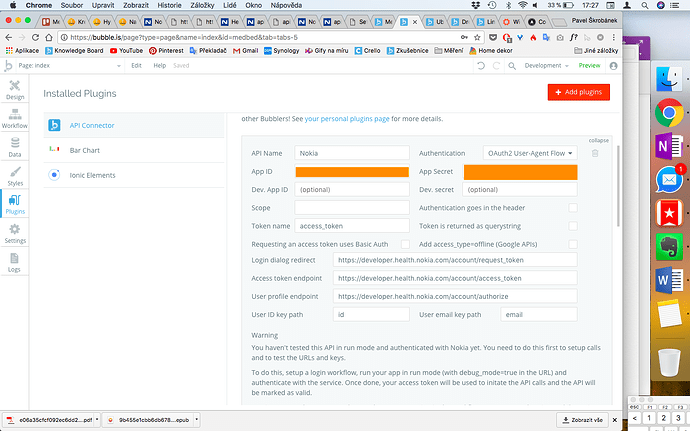The image size is (690, 431).
Task: Open the Data section icon
Action: point(15,147)
